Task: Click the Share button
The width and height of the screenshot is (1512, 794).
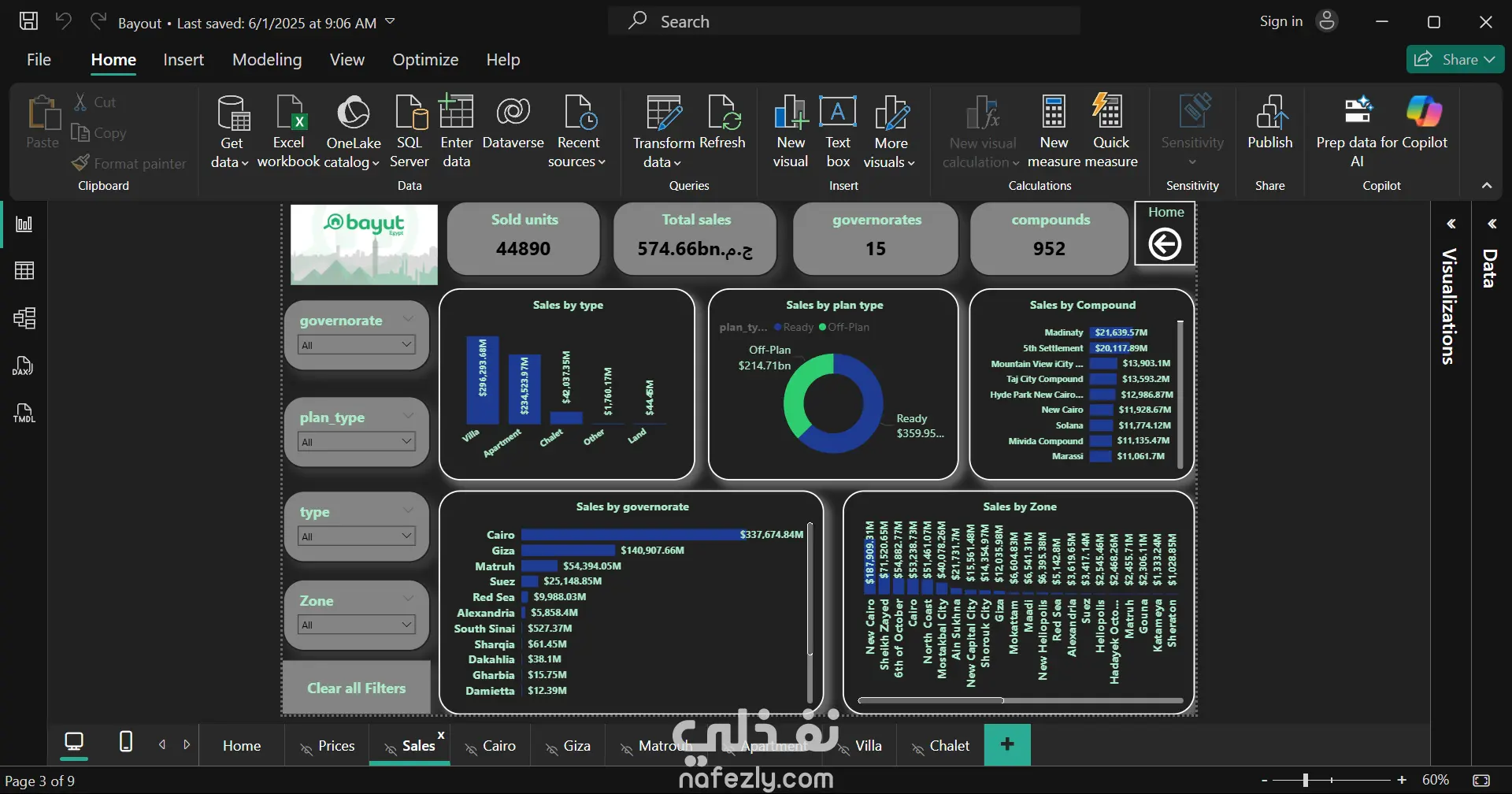Action: (x=1455, y=59)
